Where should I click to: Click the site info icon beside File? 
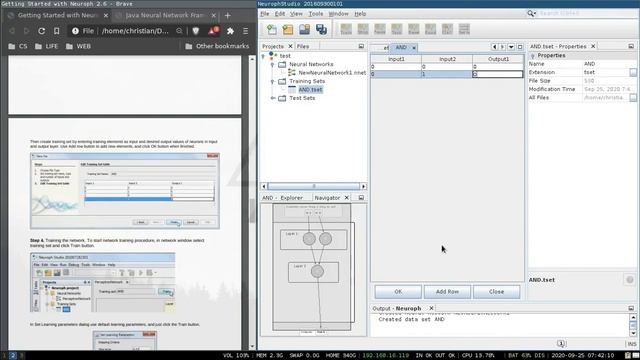[75, 31]
